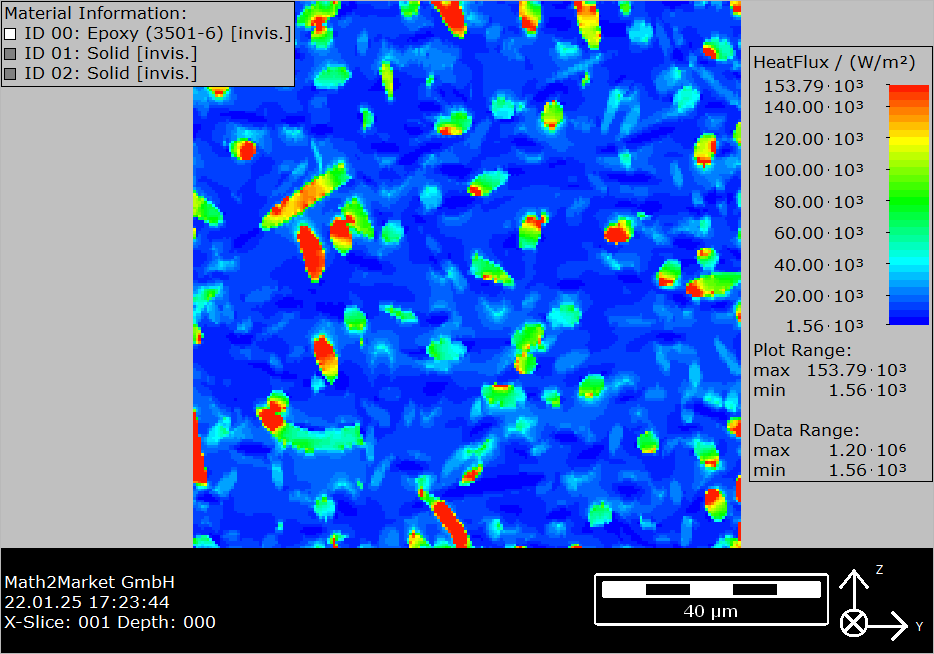This screenshot has height=654, width=934.
Task: Click the Z axis arrow of the orientation triad
Action: [854, 590]
